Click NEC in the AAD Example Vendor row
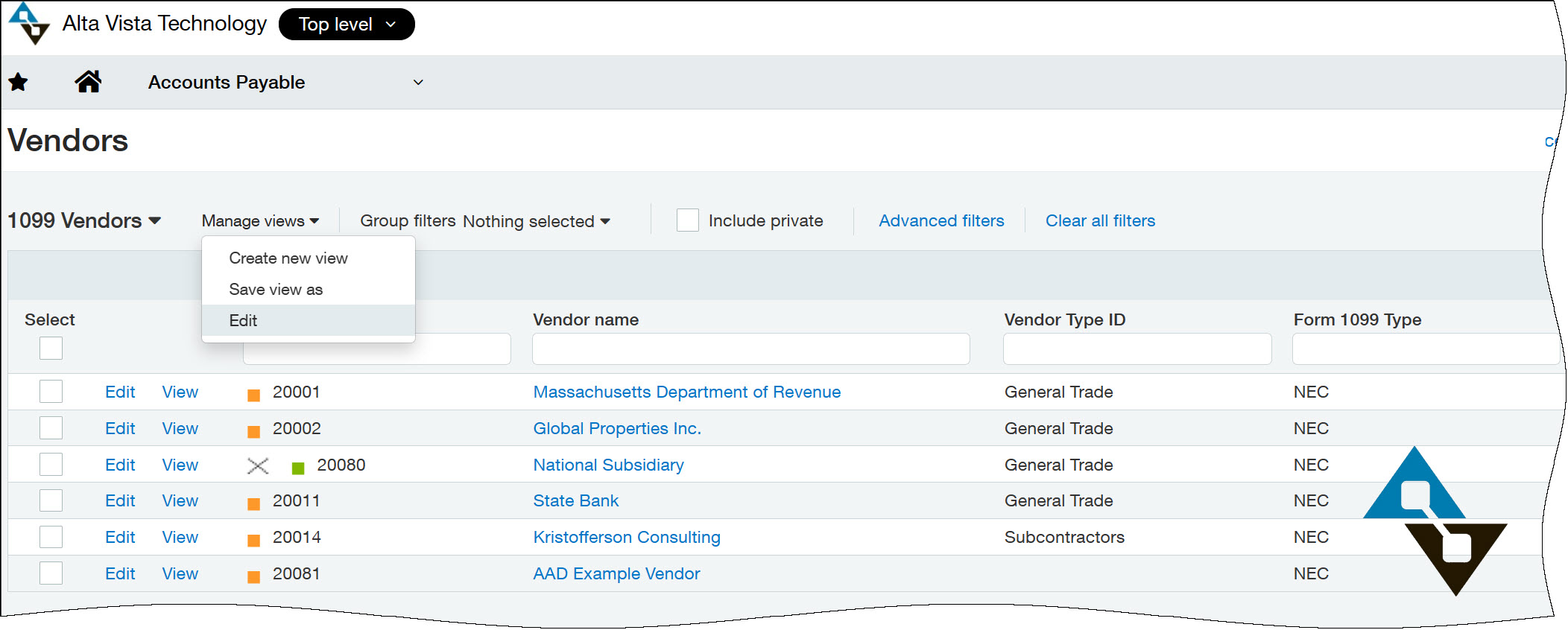This screenshot has width=1568, height=630. pos(1311,573)
